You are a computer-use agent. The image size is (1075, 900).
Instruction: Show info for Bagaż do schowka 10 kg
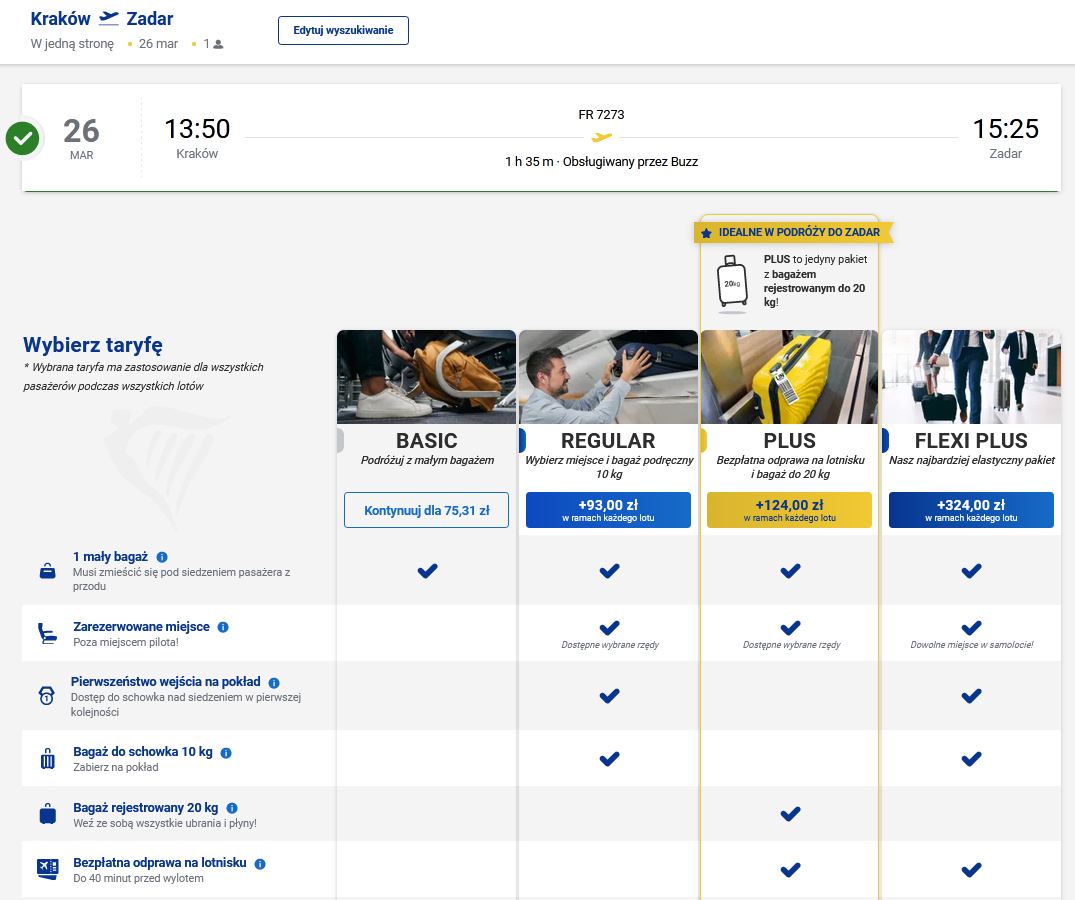tap(226, 753)
